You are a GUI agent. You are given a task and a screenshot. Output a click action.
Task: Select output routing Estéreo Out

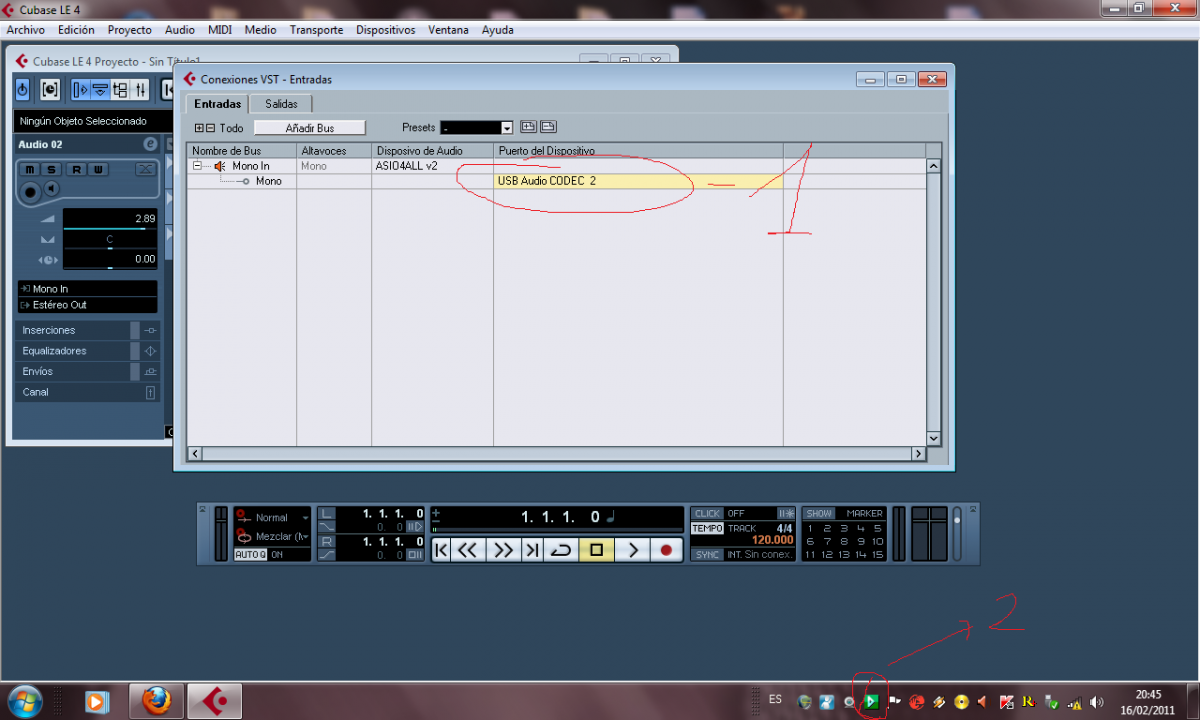87,305
